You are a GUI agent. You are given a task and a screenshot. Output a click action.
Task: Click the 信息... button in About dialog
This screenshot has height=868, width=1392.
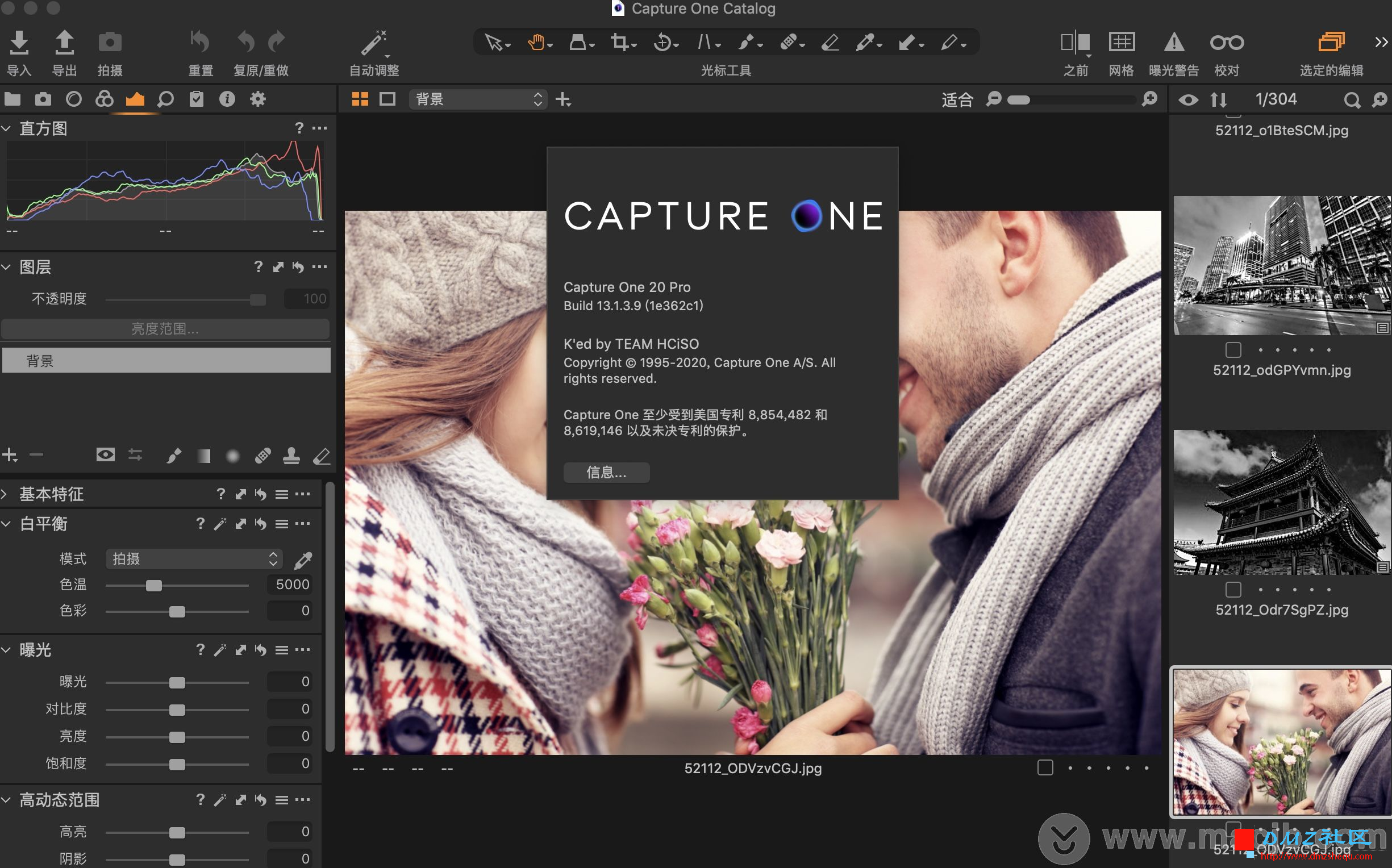(x=606, y=472)
